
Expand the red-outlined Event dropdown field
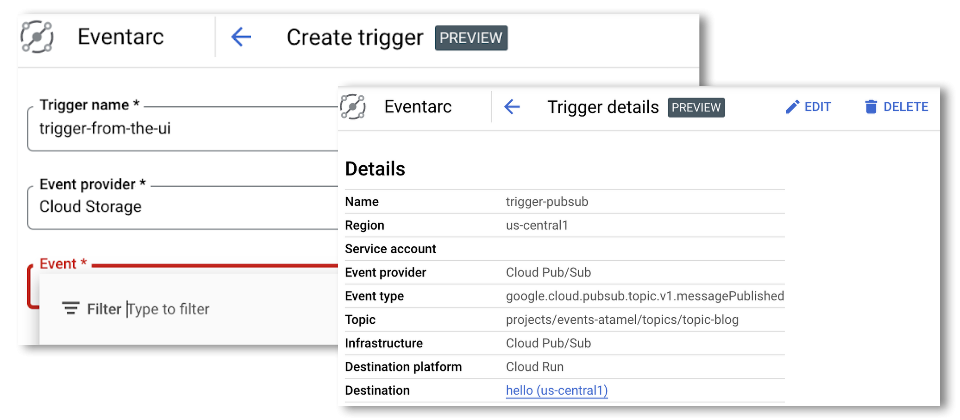tap(180, 275)
